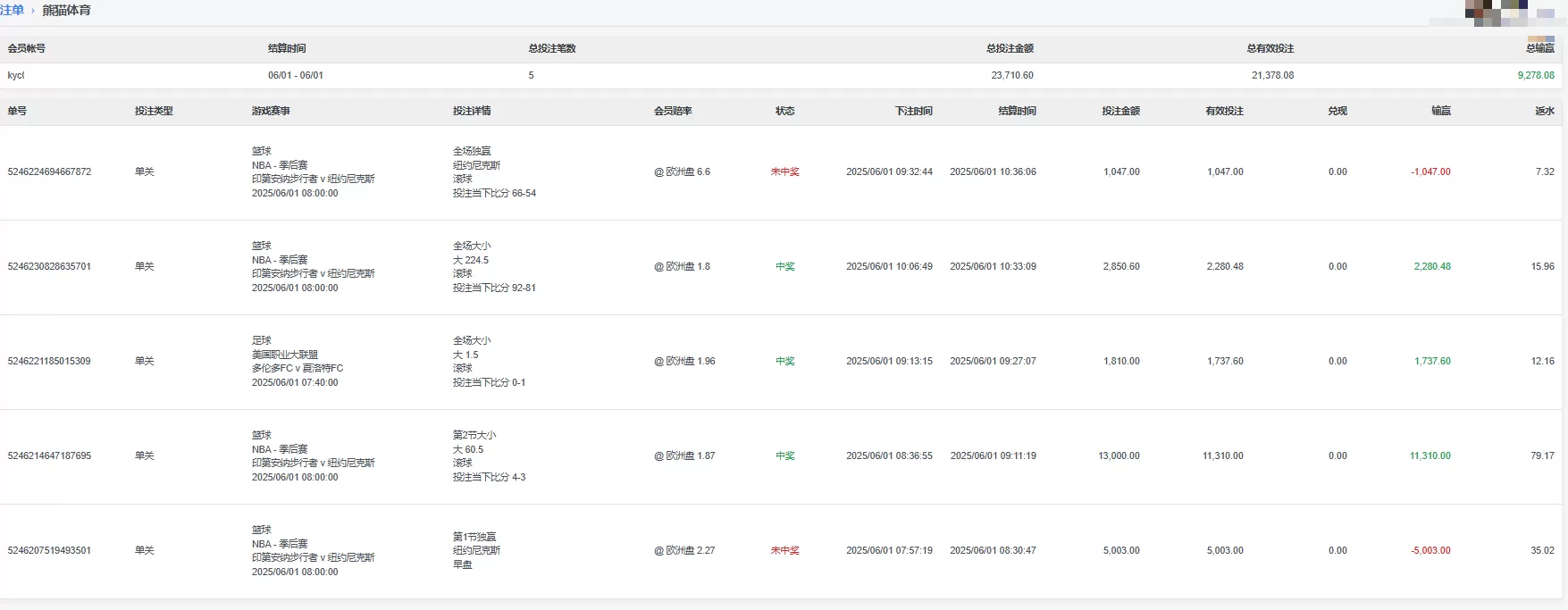Select odds 欧洲盘 6.6
This screenshot has height=610, width=1568.
(x=683, y=171)
